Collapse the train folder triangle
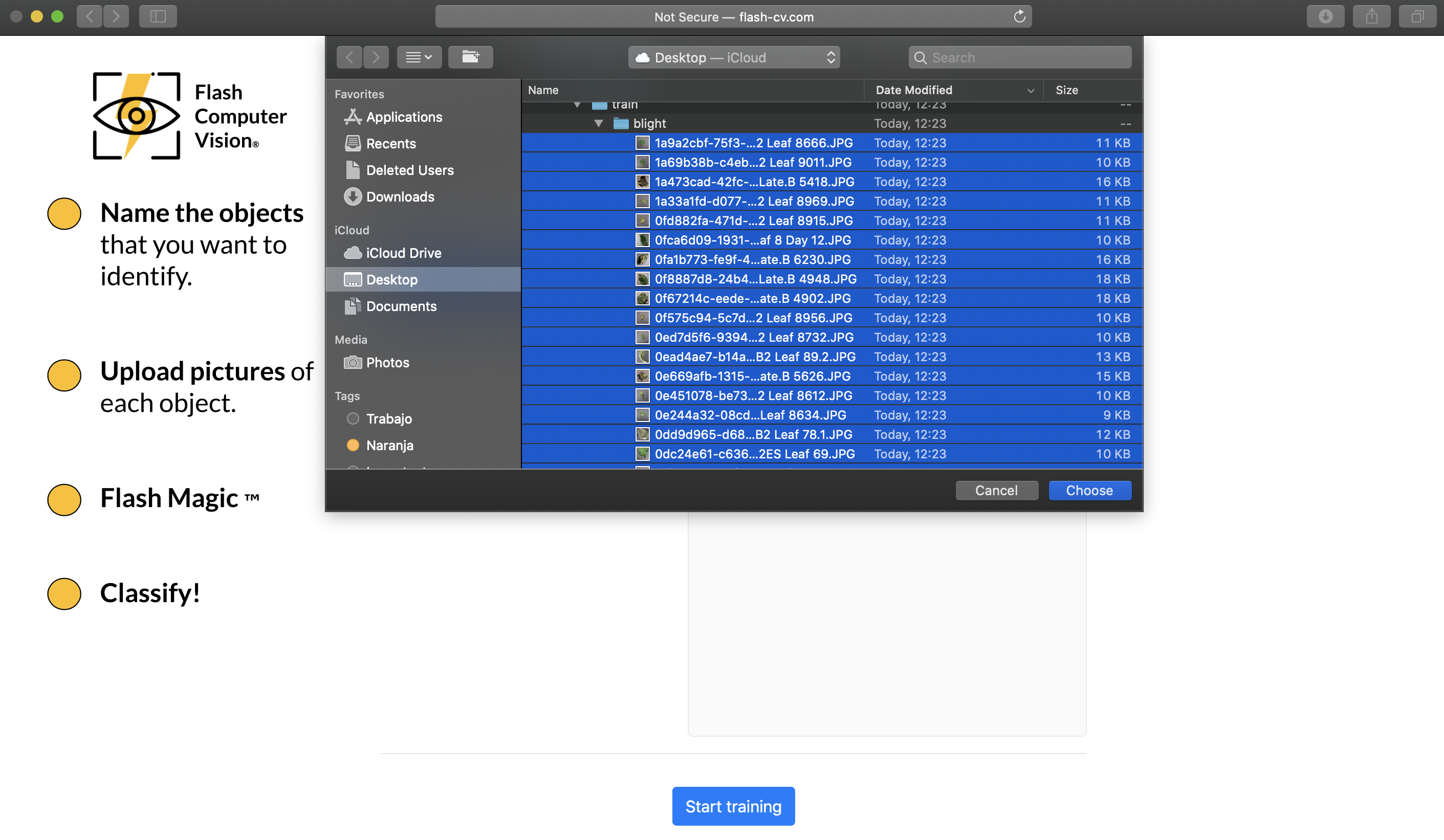Screen dimensions: 1444x840 click(577, 105)
